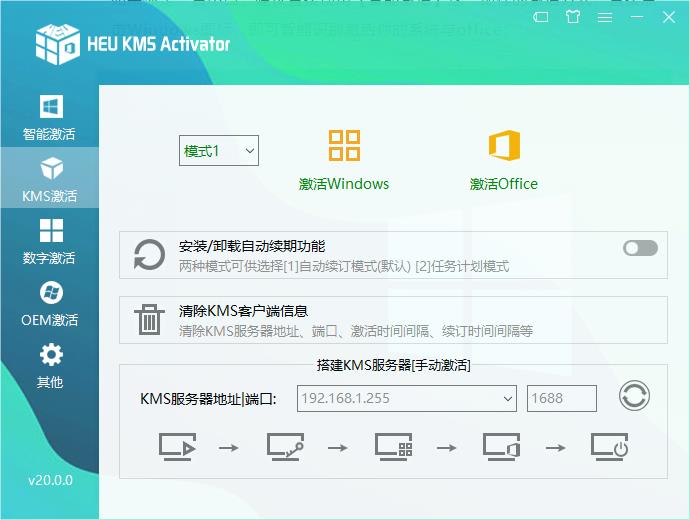Click the circular refresh server button
The image size is (690, 520).
click(x=634, y=395)
